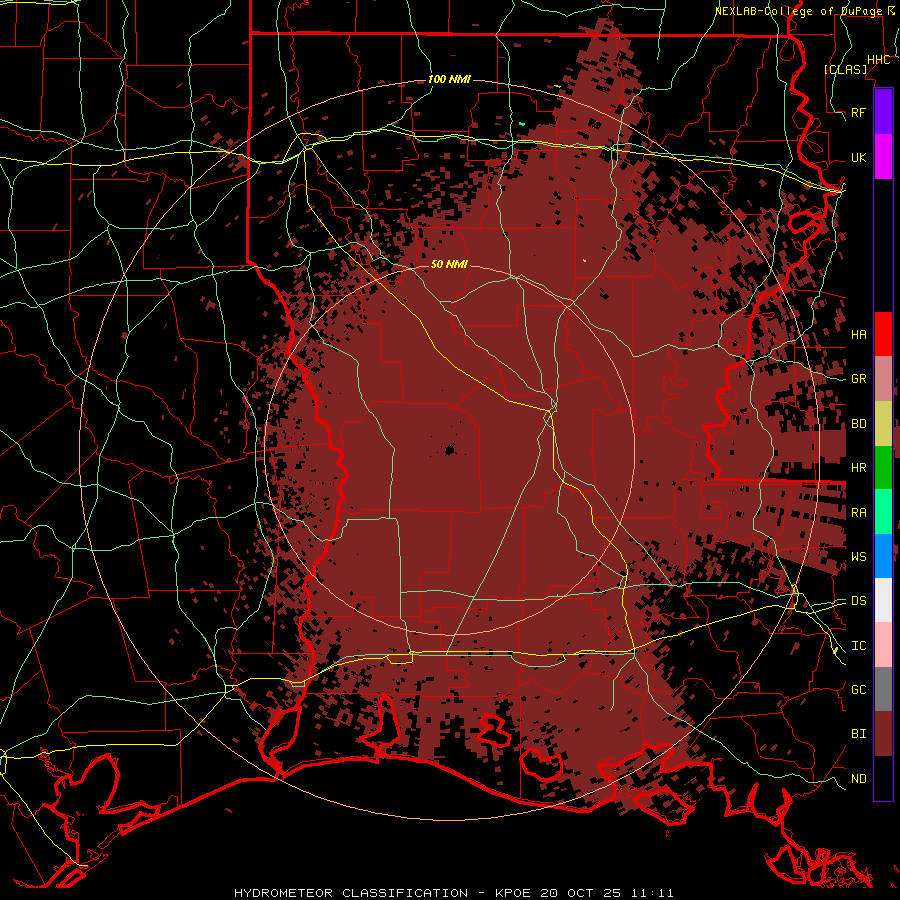Click the HR green legend swatch
This screenshot has height=900, width=900.
click(x=883, y=467)
